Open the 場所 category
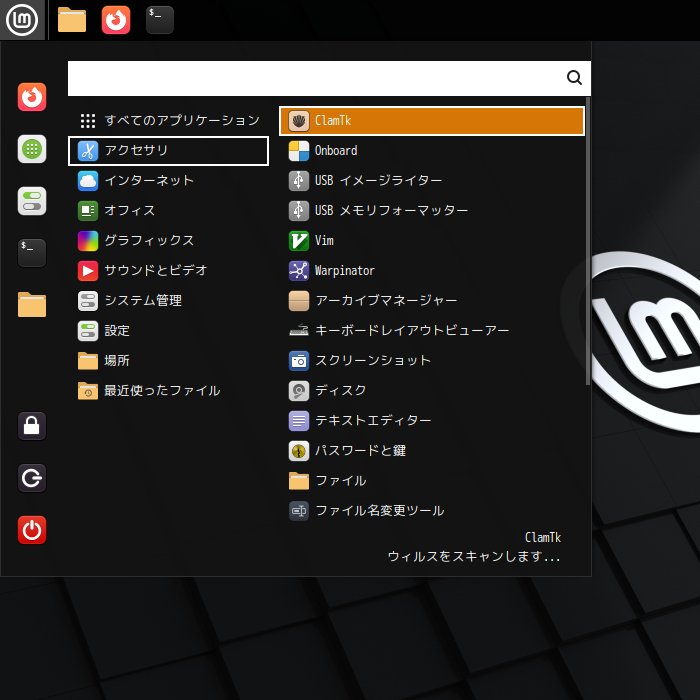The width and height of the screenshot is (700, 700). 168,361
